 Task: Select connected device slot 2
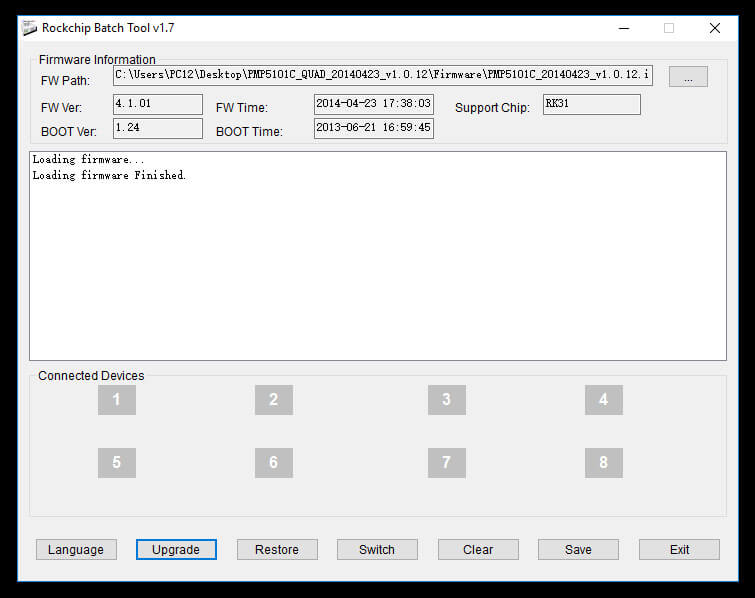274,400
